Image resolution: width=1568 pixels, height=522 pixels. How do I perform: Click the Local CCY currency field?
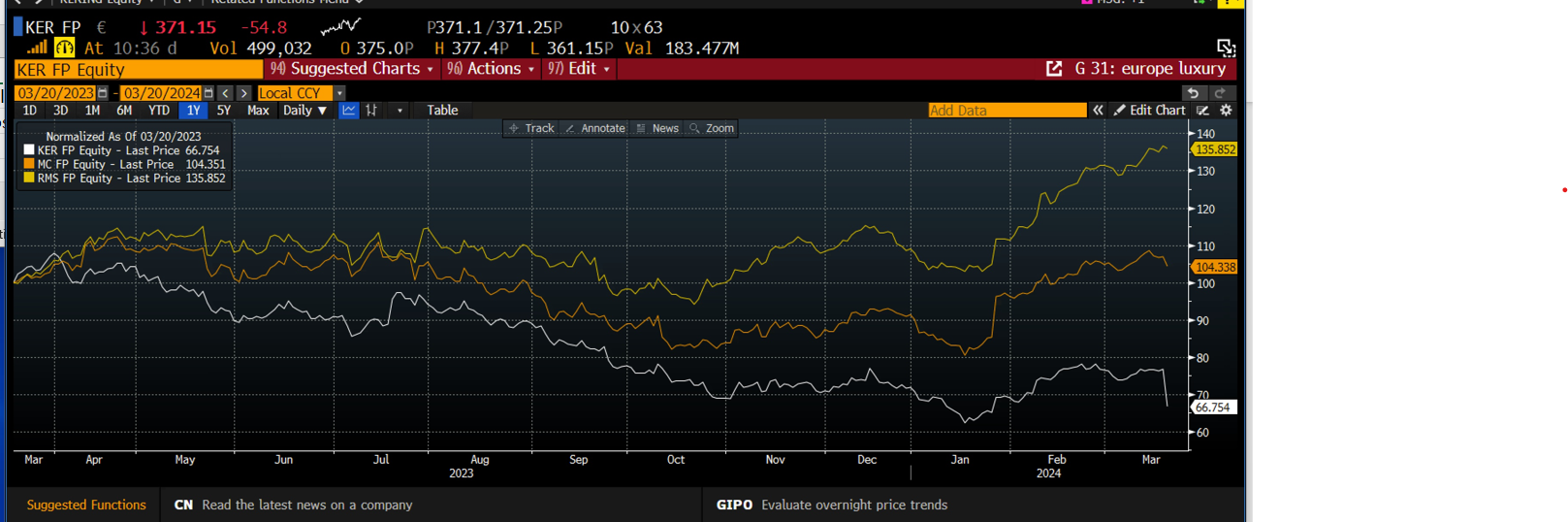[x=294, y=93]
